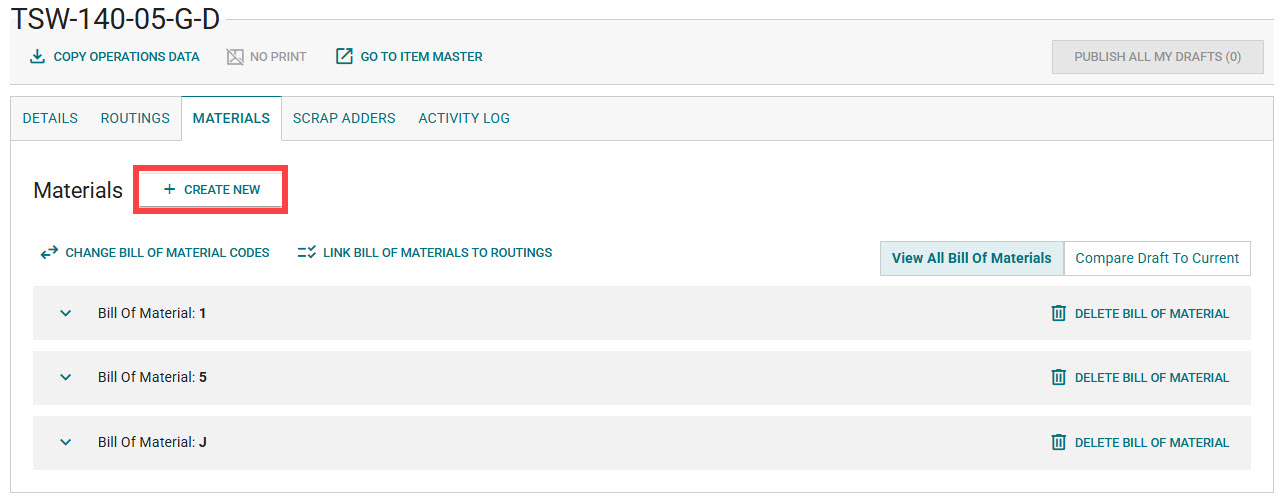Screen dimensions: 1279x502
Task: Go to the Details tab
Action: coord(50,118)
